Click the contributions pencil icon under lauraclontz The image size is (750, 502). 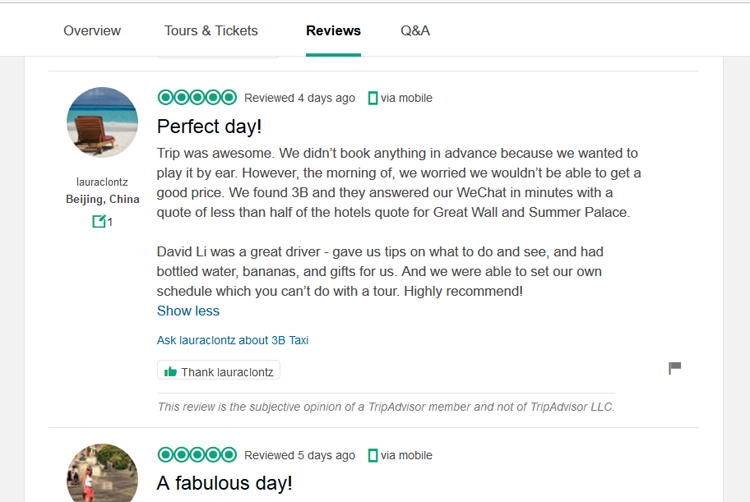coord(99,221)
